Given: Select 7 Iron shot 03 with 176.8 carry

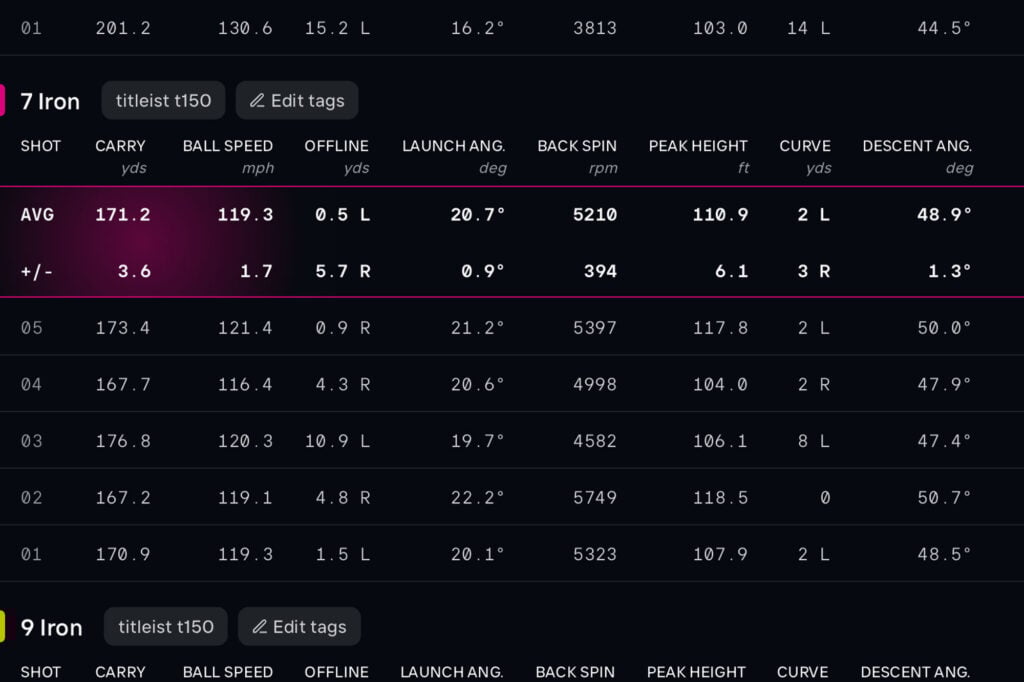Looking at the screenshot, I should pyautogui.click(x=500, y=441).
